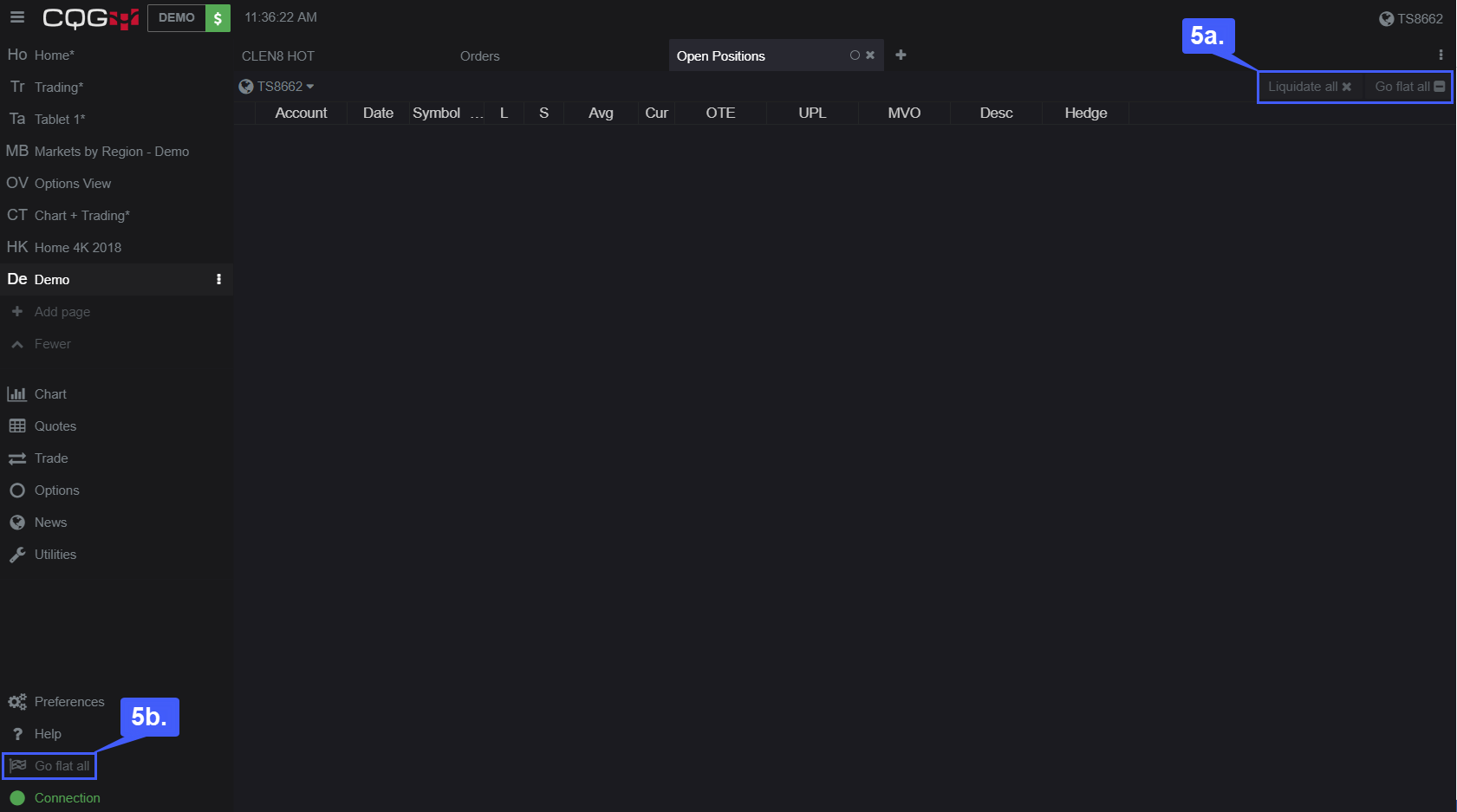Image resolution: width=1457 pixels, height=812 pixels.
Task: Click the DEMO mode button
Action: [x=177, y=18]
